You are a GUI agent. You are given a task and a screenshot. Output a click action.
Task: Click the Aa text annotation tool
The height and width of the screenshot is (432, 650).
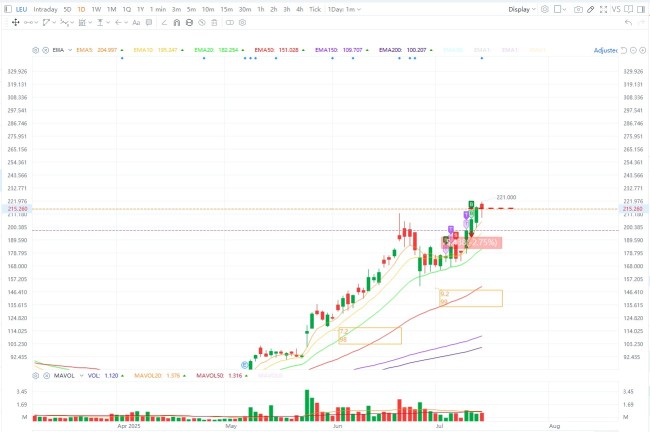tap(136, 22)
